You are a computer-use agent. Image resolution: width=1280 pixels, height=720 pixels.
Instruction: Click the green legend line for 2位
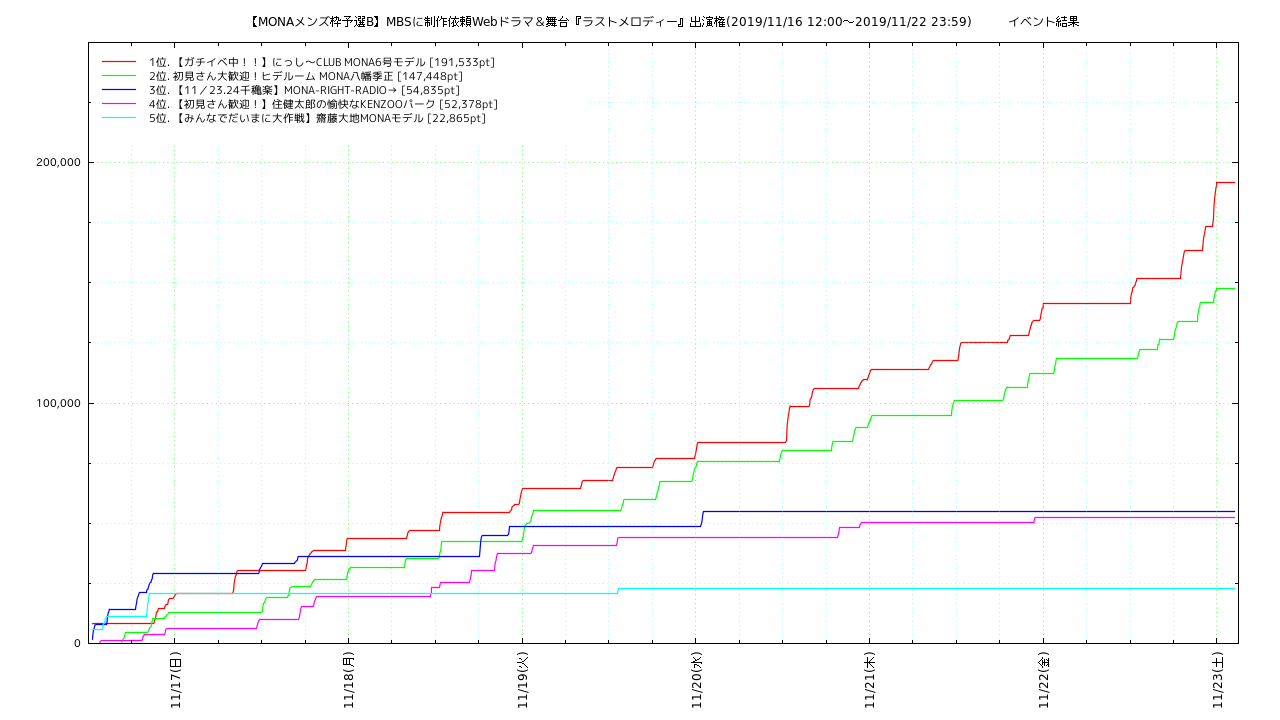tap(118, 76)
